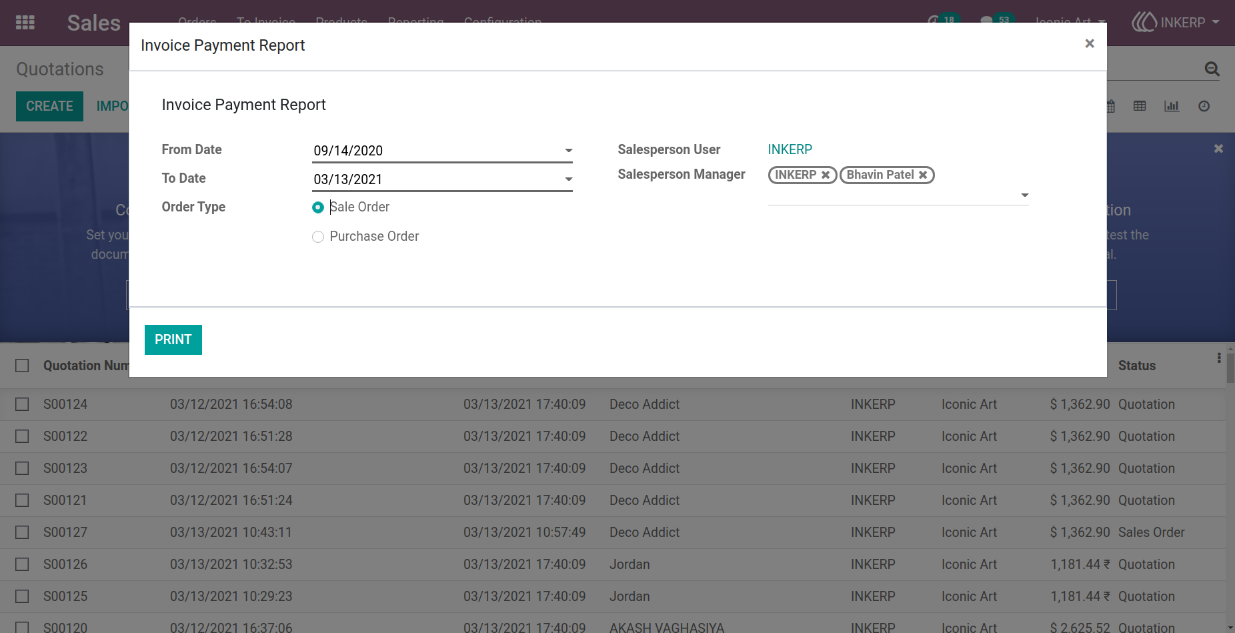Viewport: 1235px width, 633px height.
Task: Click the PRINT button
Action: [x=173, y=340]
